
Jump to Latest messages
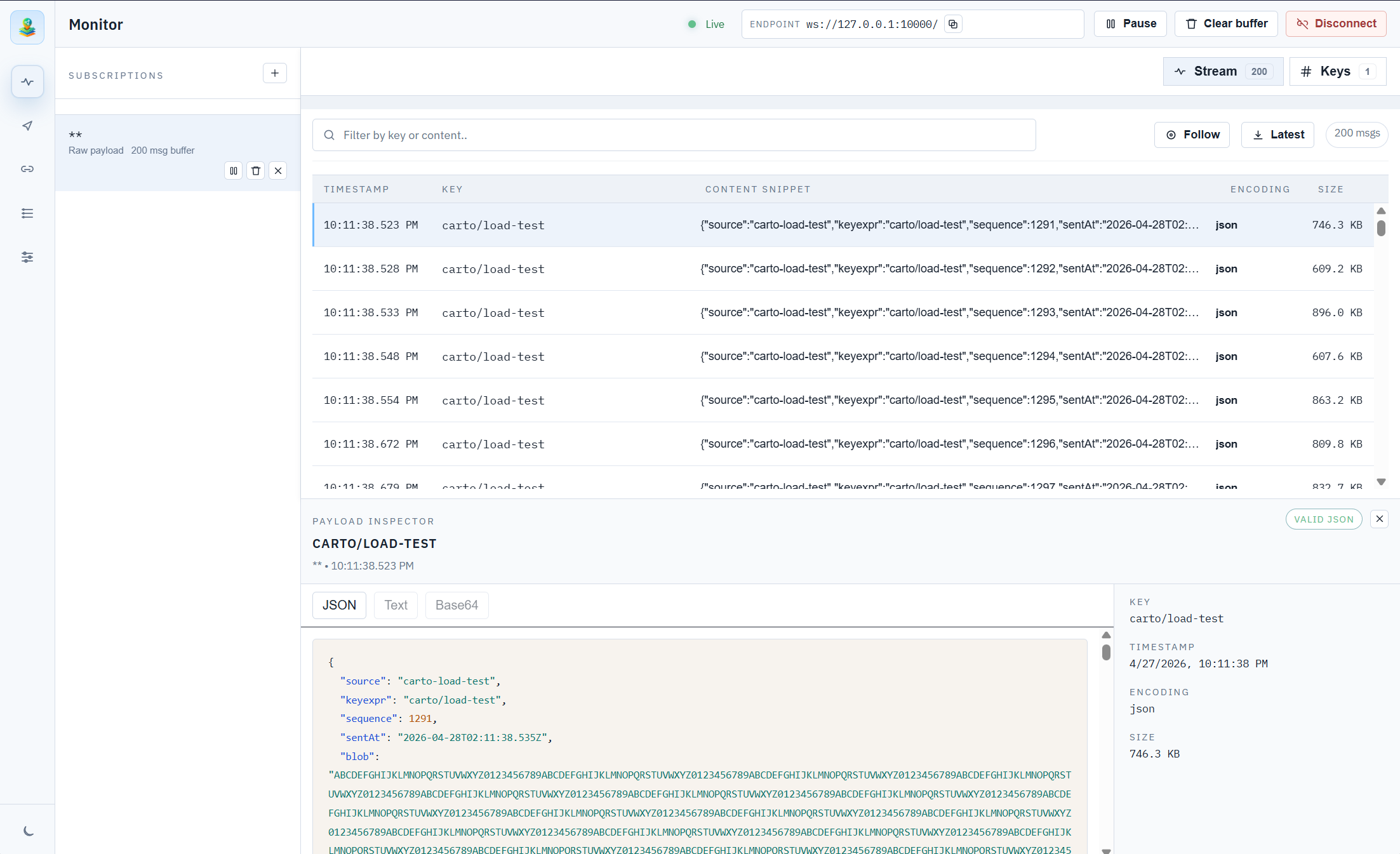click(x=1278, y=135)
